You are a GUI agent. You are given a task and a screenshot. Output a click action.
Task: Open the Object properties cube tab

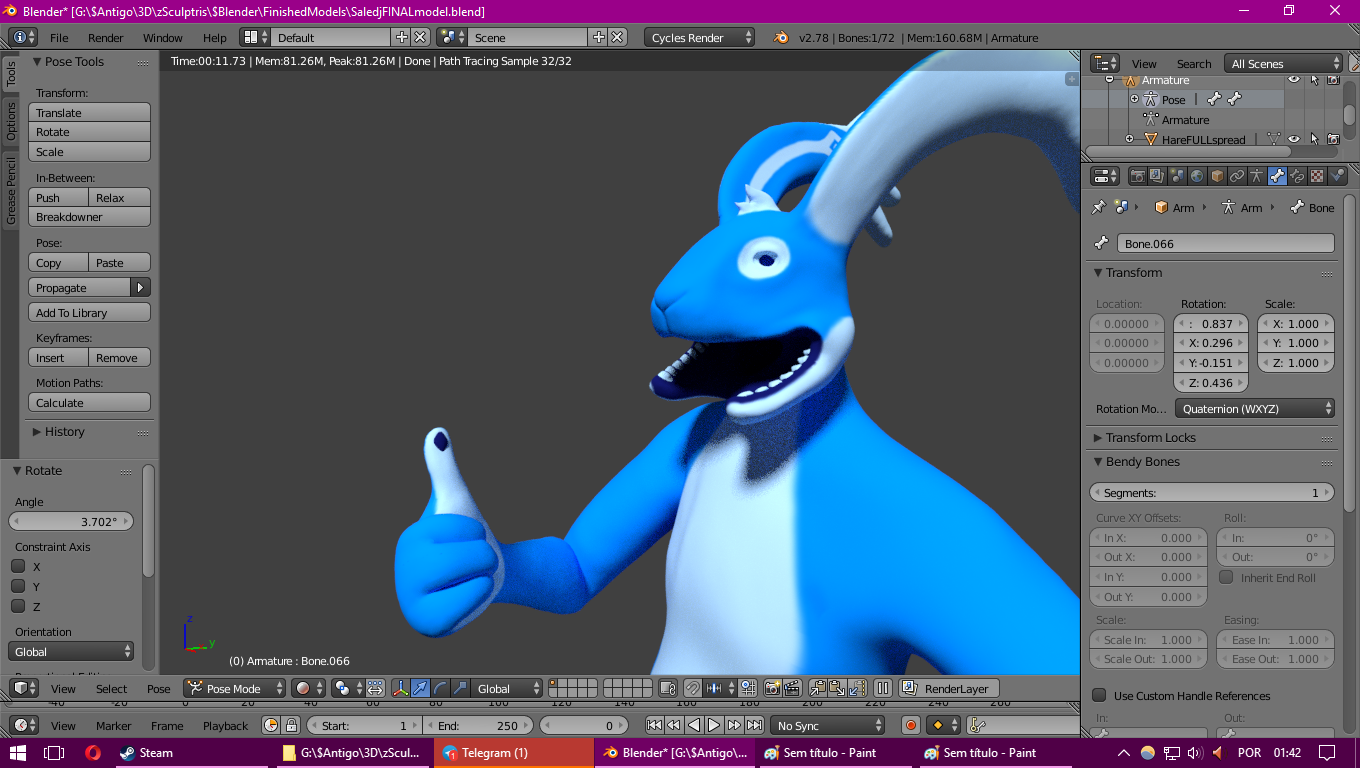1217,176
